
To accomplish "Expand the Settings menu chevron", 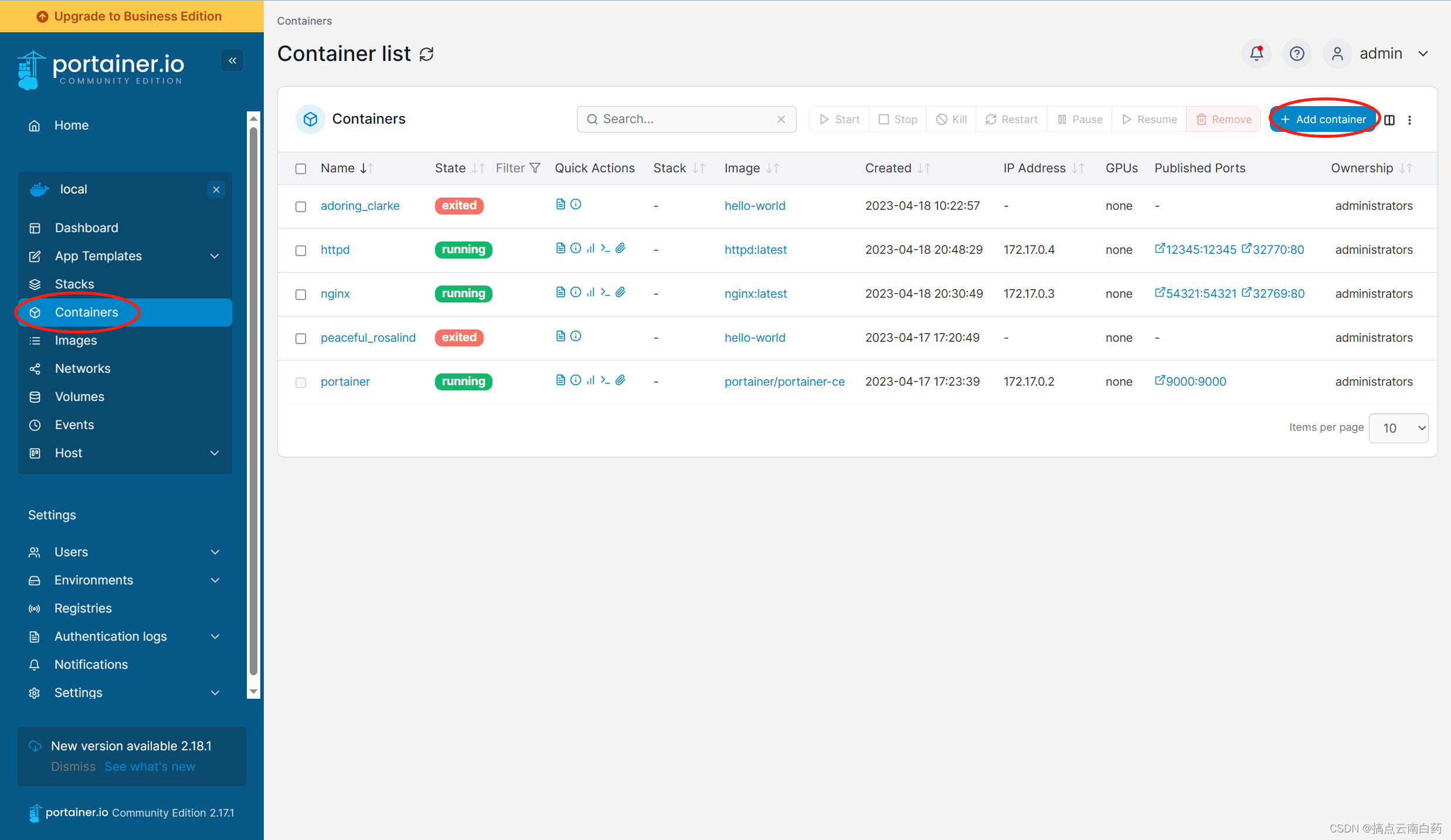I will (x=215, y=693).
